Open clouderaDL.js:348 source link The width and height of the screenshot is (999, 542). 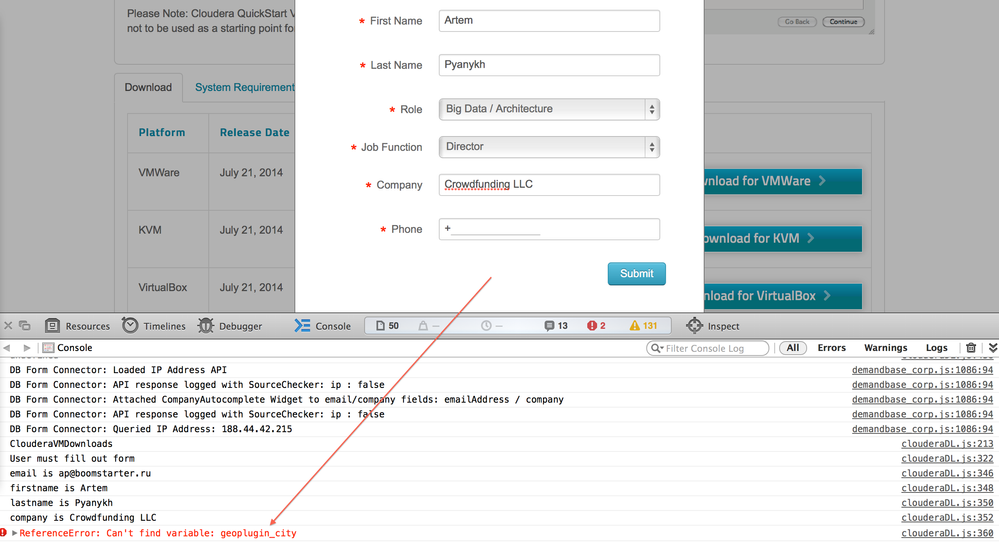(x=947, y=488)
